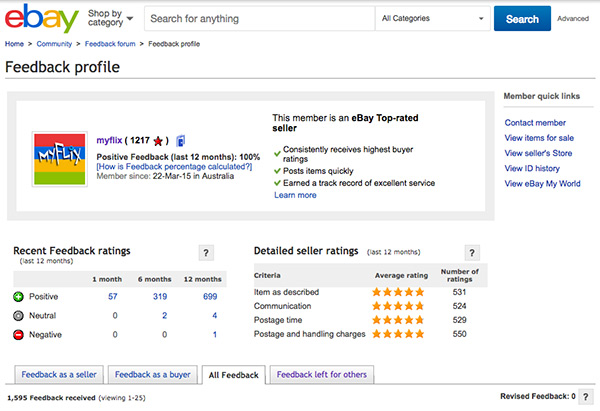Open the Community breadcrumb link
Viewport: 600px width, 411px height.
pyautogui.click(x=54, y=44)
